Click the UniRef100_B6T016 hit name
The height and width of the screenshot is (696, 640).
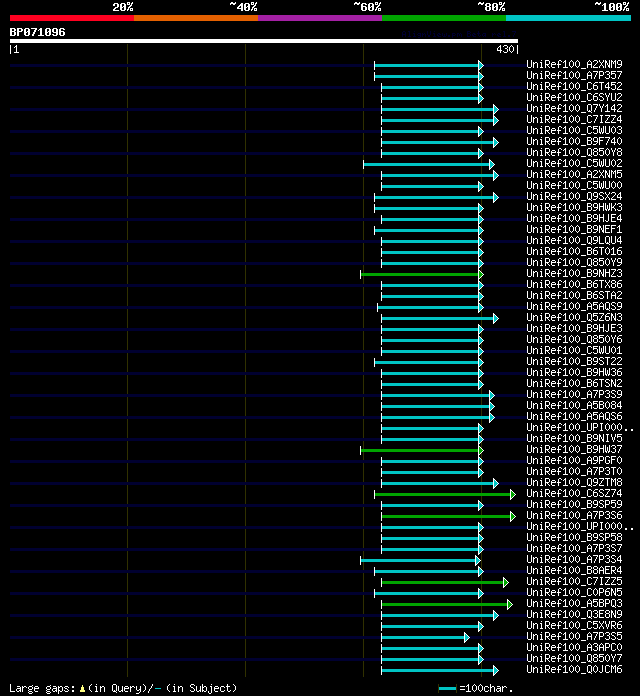[574, 252]
